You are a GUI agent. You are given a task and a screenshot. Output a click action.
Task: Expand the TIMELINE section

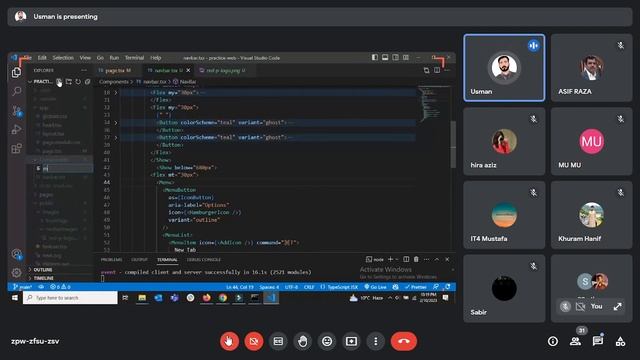(x=43, y=278)
